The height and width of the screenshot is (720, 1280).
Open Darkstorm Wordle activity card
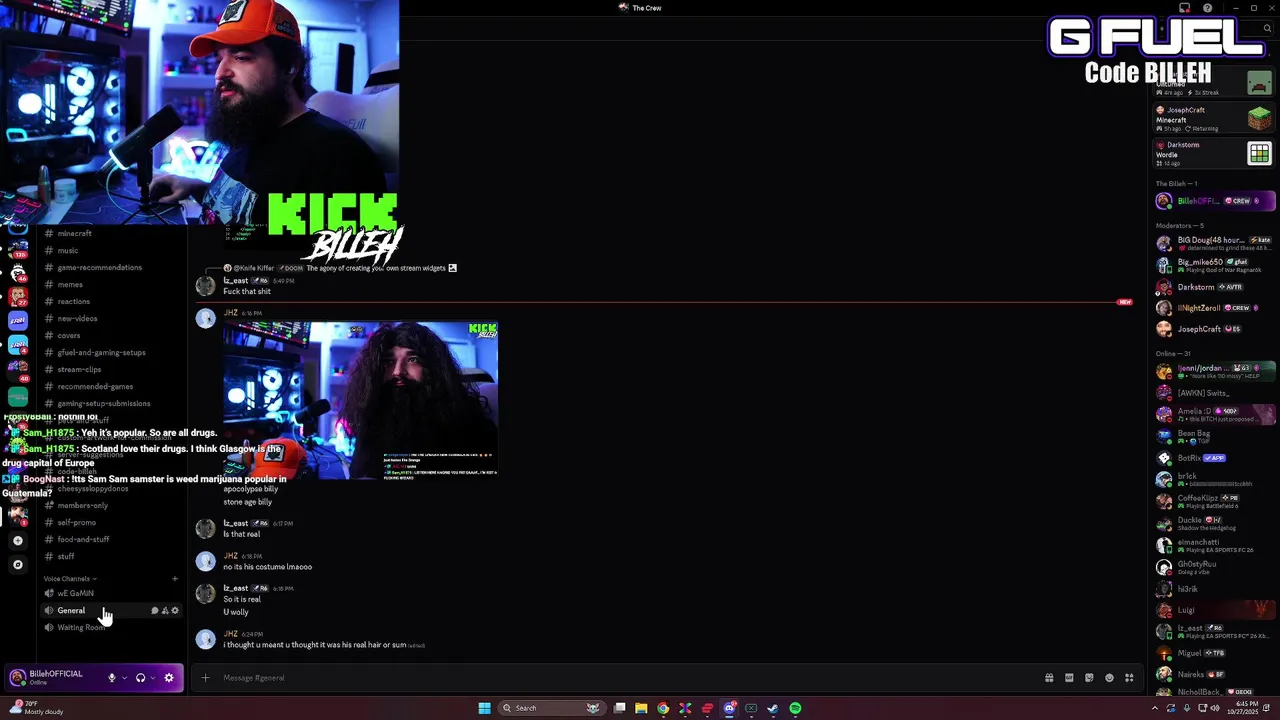click(x=1214, y=153)
